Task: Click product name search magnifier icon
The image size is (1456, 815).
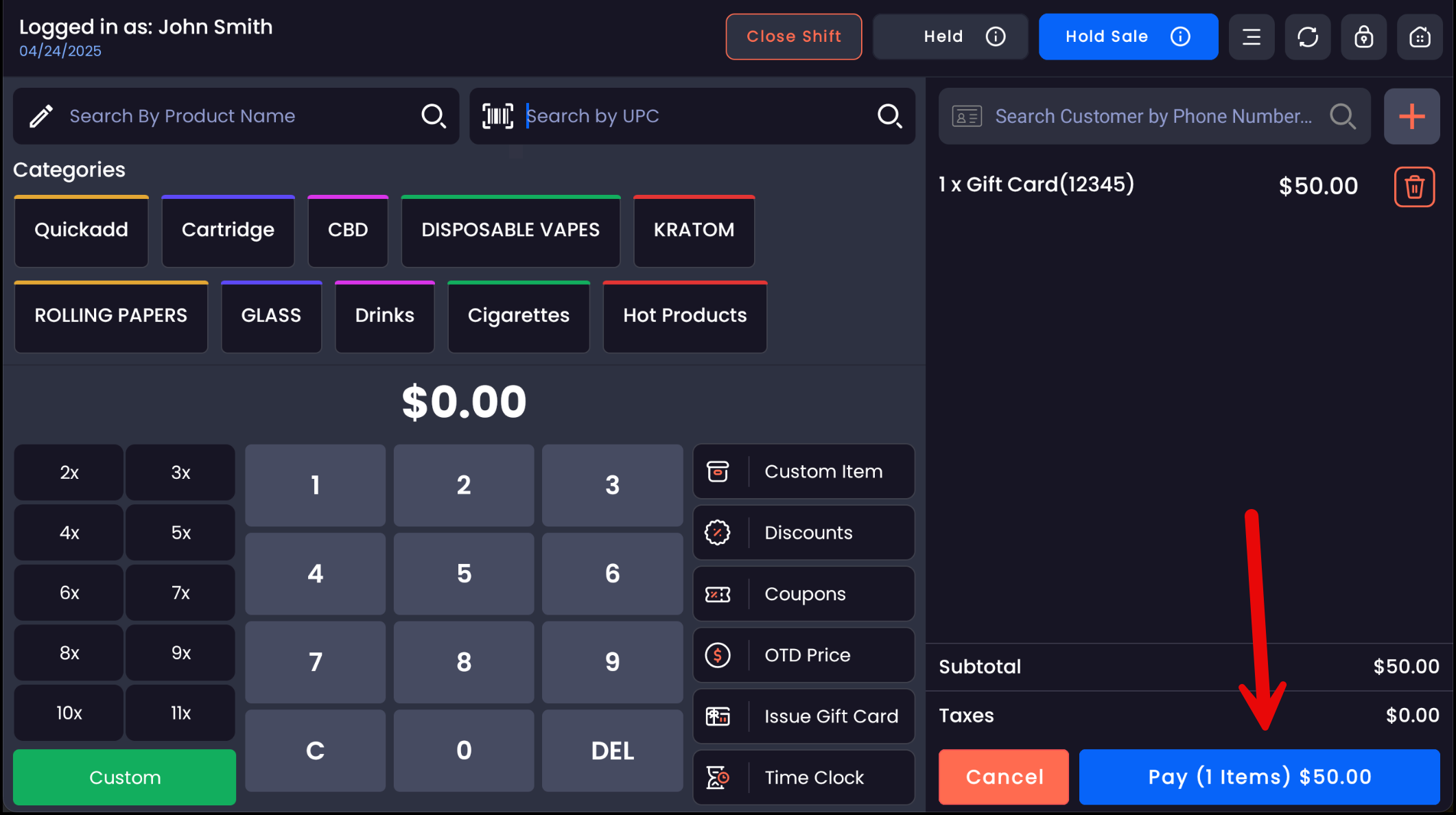Action: point(433,116)
